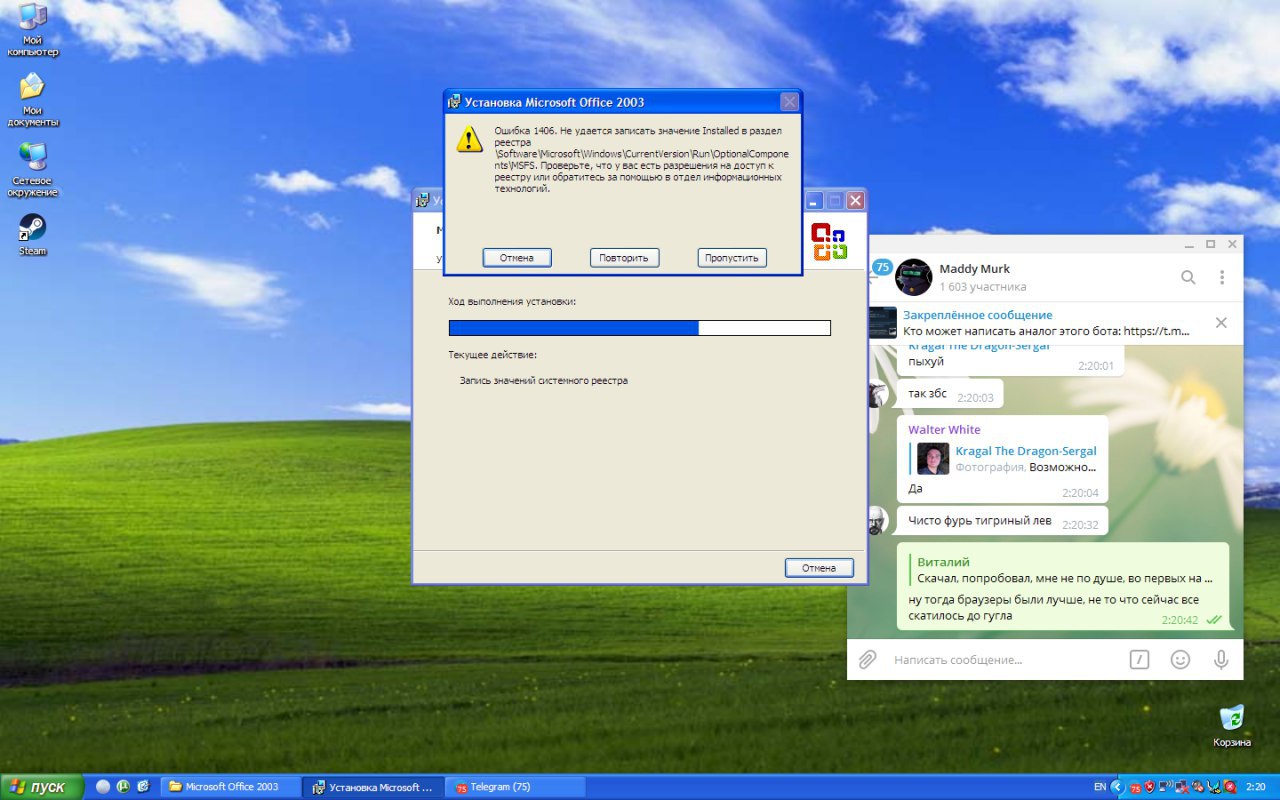Screen dimensions: 1280x800
Task: Click the red security shield tray icon
Action: [x=1150, y=788]
